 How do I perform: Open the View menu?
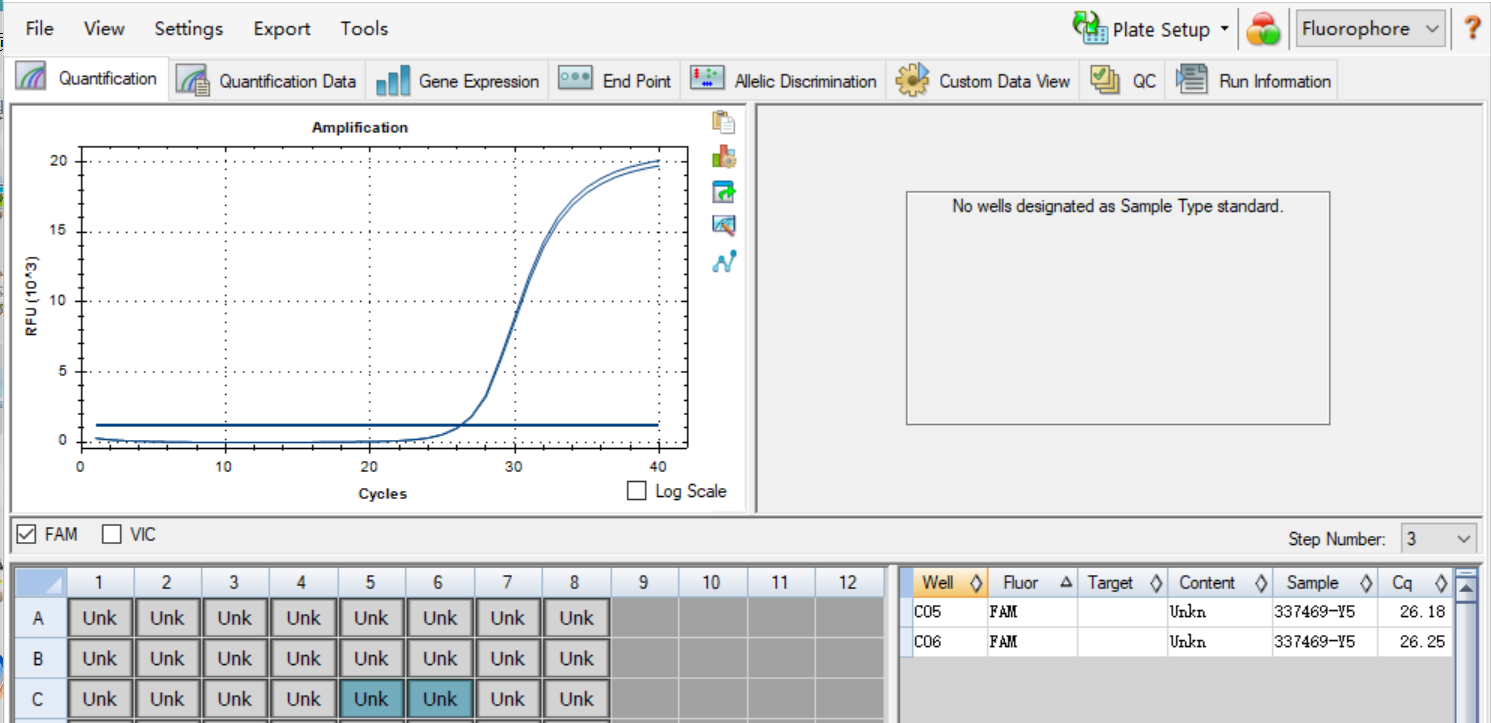104,28
